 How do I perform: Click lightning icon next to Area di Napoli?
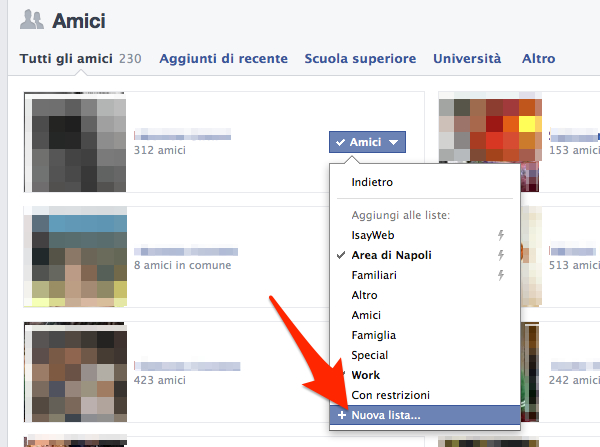[501, 255]
